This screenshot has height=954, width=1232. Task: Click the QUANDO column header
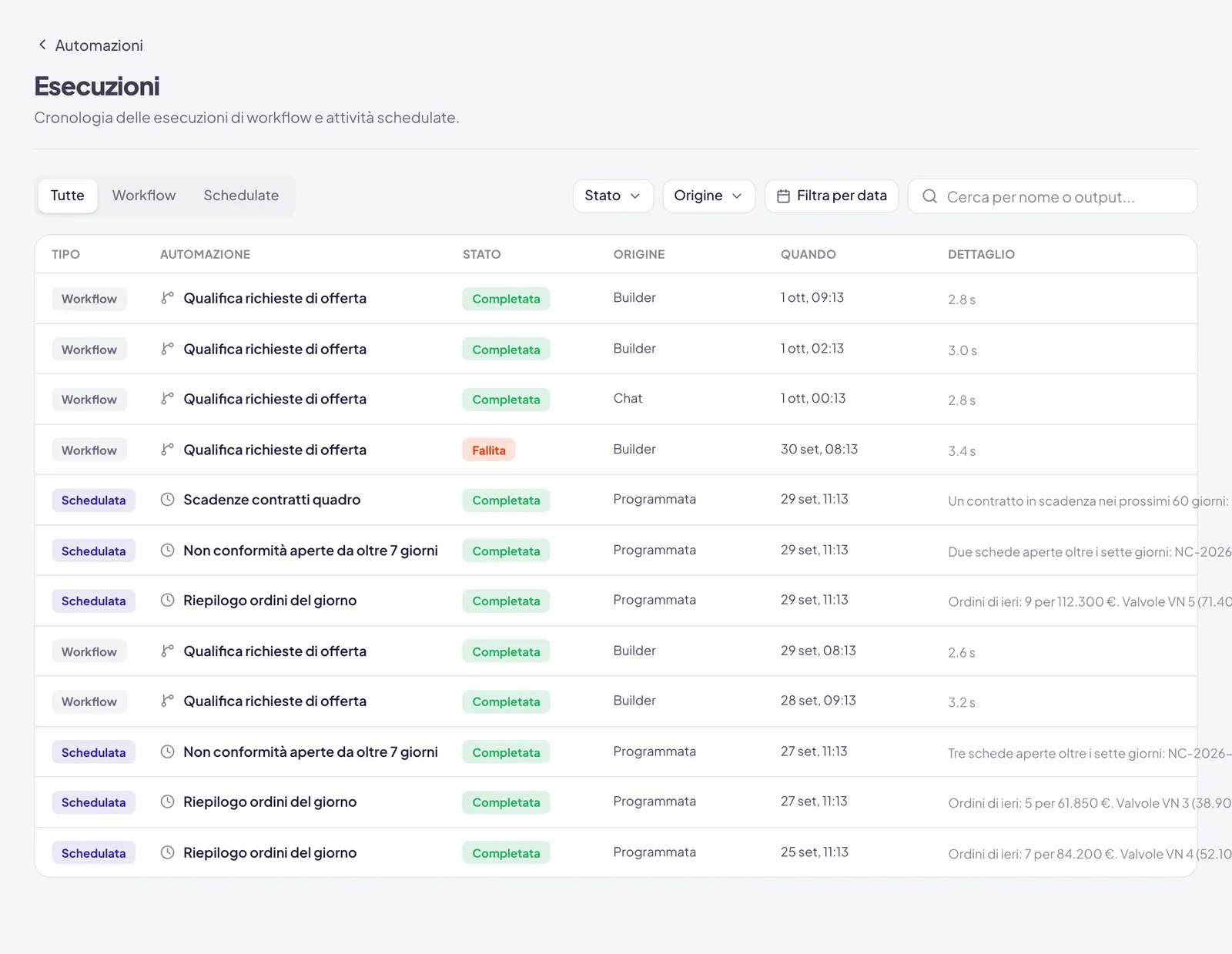[x=808, y=254]
